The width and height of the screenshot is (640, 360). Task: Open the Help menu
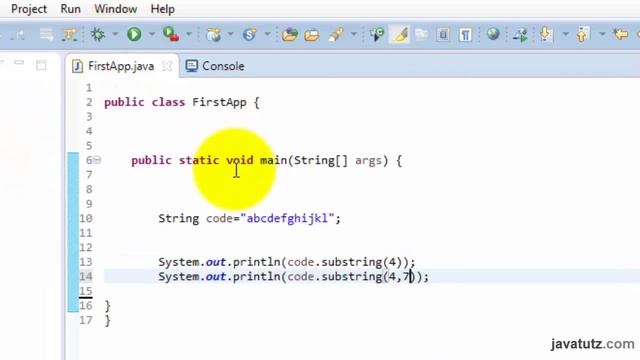(x=162, y=9)
